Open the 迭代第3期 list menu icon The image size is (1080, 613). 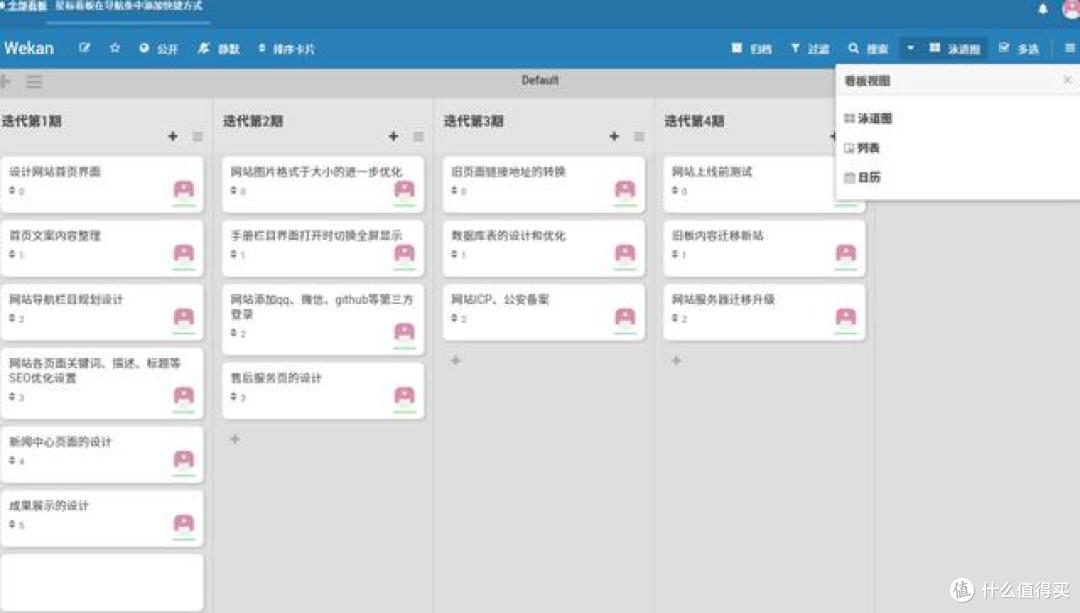pos(639,136)
